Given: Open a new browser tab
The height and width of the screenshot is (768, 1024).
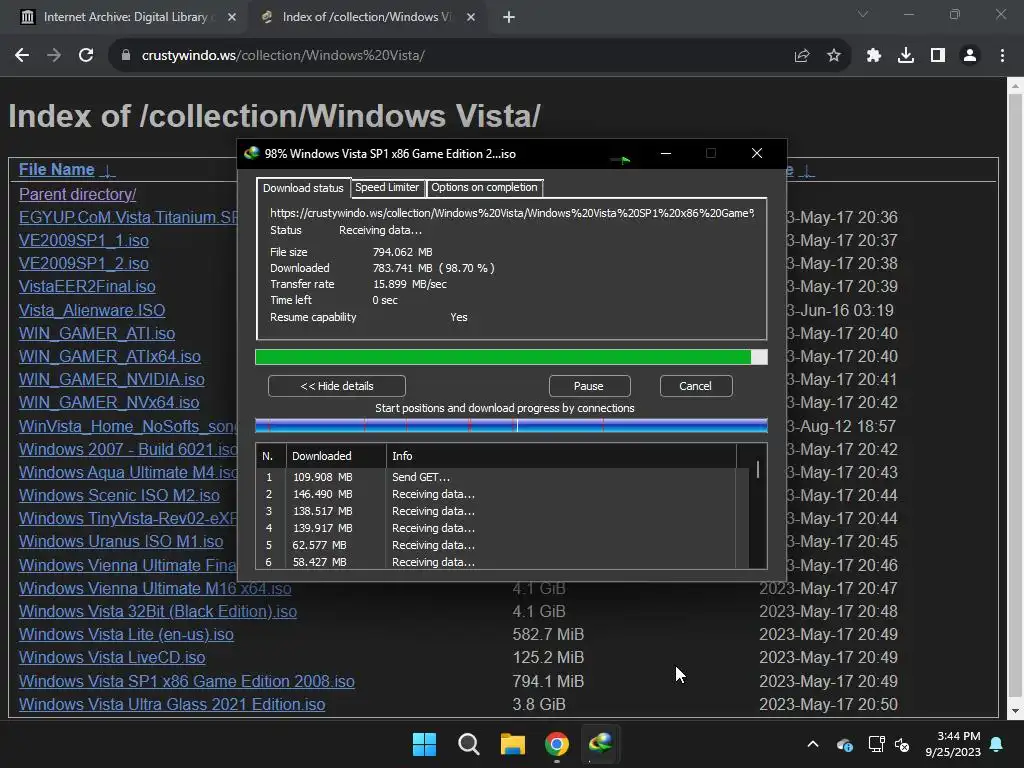Looking at the screenshot, I should (x=509, y=17).
